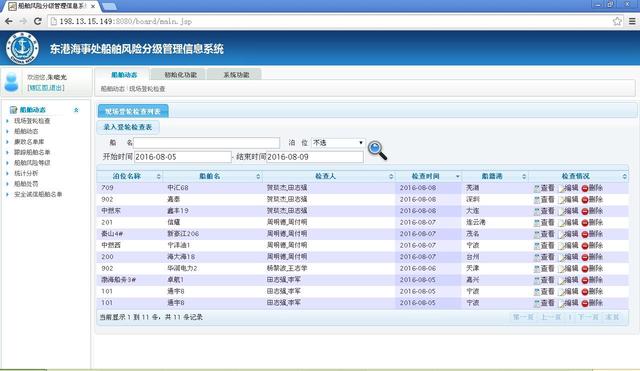Collapse the 船舶动态 sidebar section chevron
Image resolution: width=640 pixels, height=371 pixels.
coord(76,110)
